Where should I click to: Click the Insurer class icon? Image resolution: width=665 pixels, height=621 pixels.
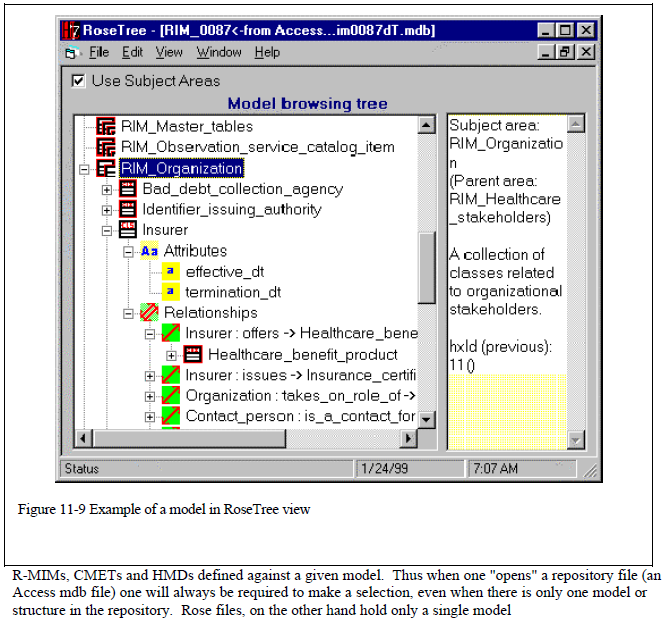[128, 230]
